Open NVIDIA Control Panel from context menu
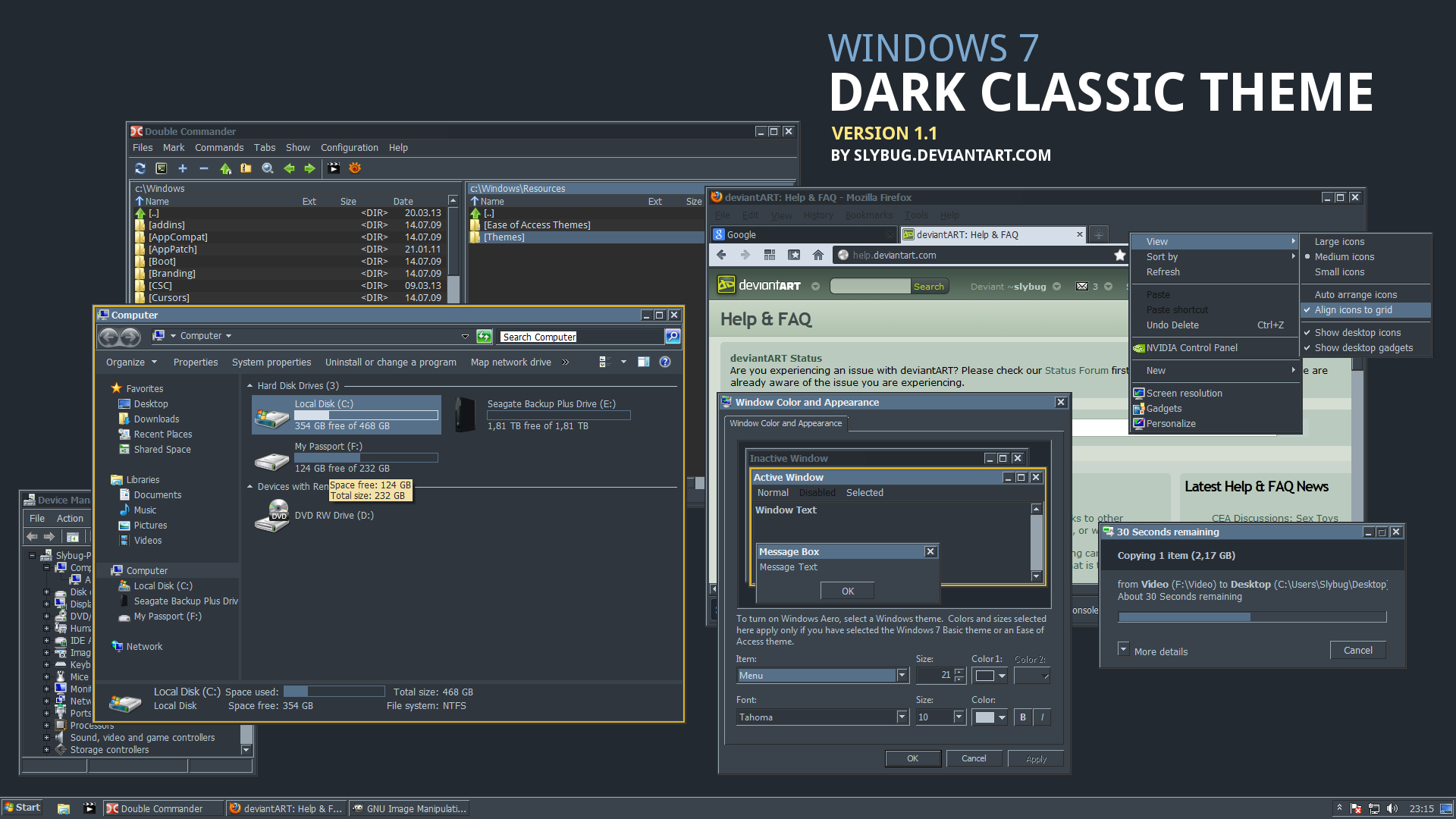This screenshot has height=819, width=1456. 1216,348
